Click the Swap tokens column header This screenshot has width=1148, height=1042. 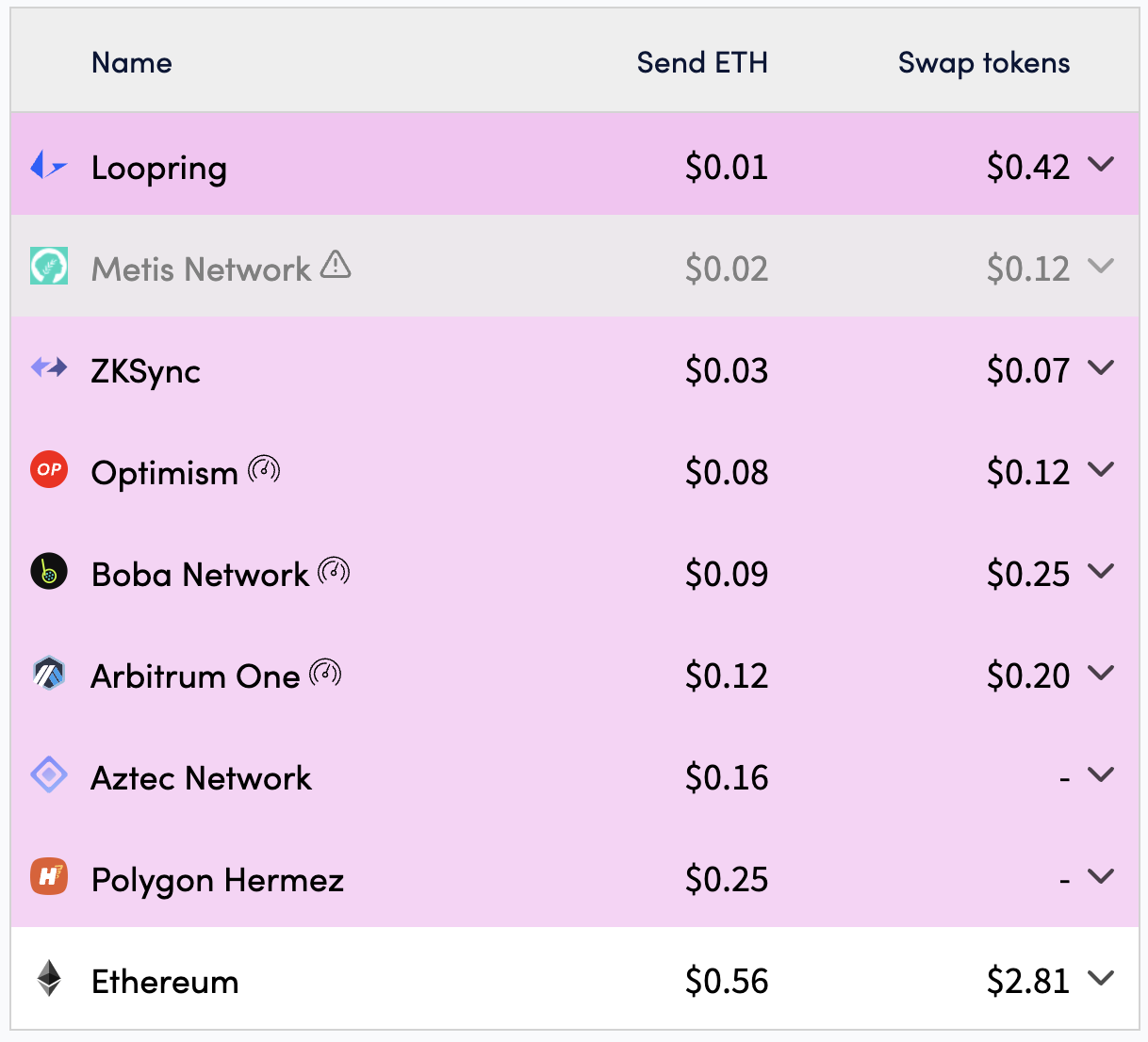pyautogui.click(x=983, y=62)
